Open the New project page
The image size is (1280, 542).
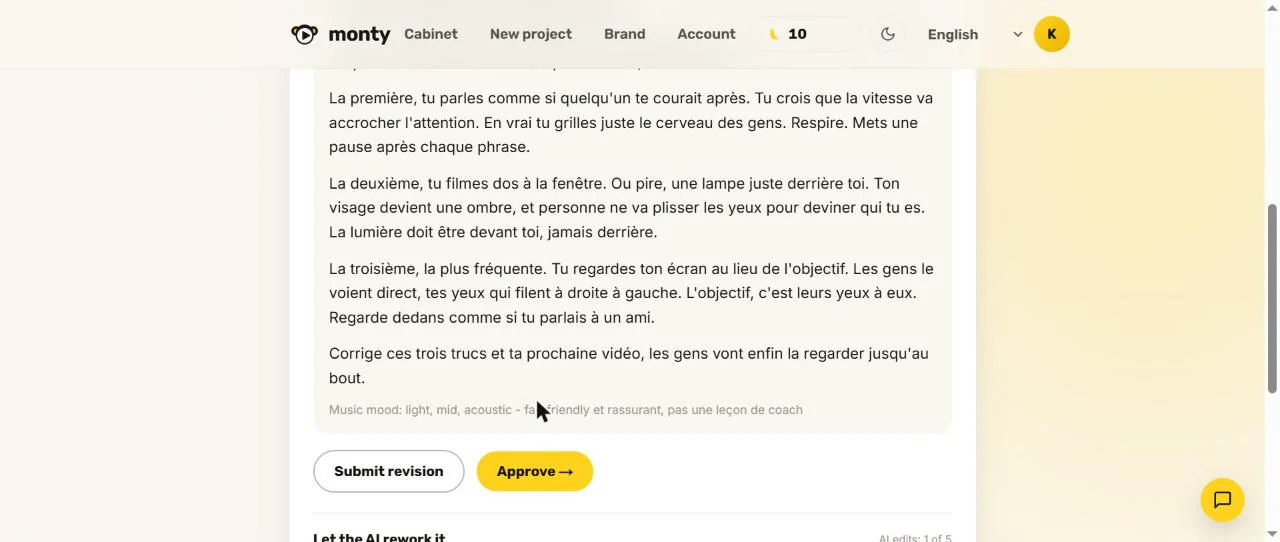[531, 34]
